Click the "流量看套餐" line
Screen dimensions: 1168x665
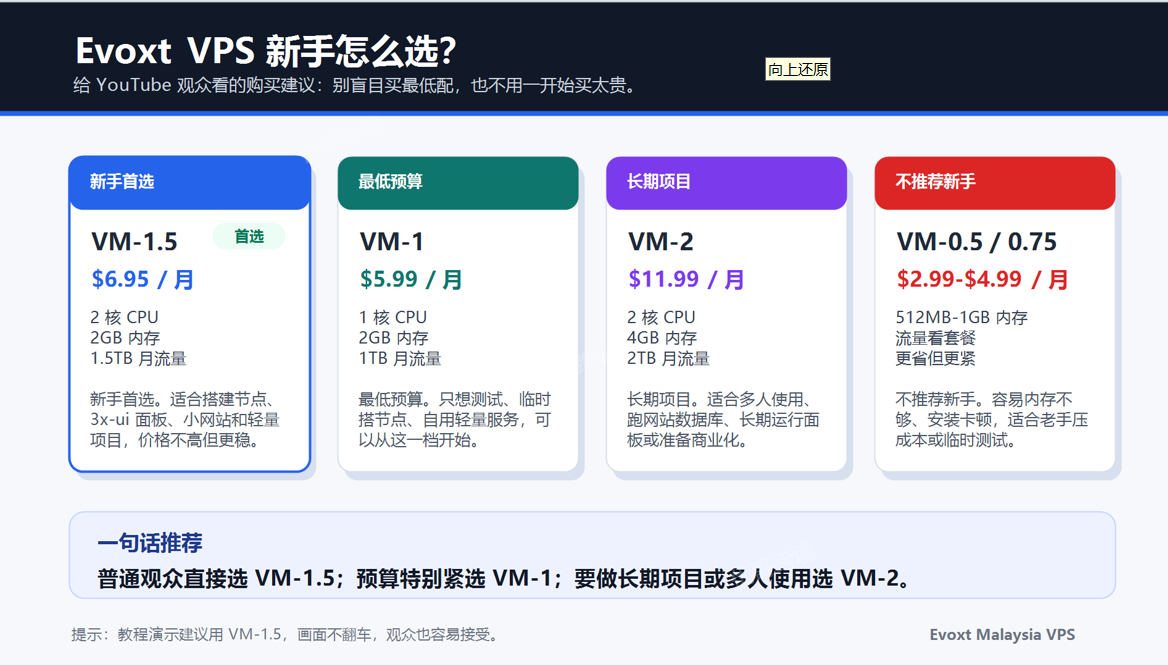tap(936, 338)
